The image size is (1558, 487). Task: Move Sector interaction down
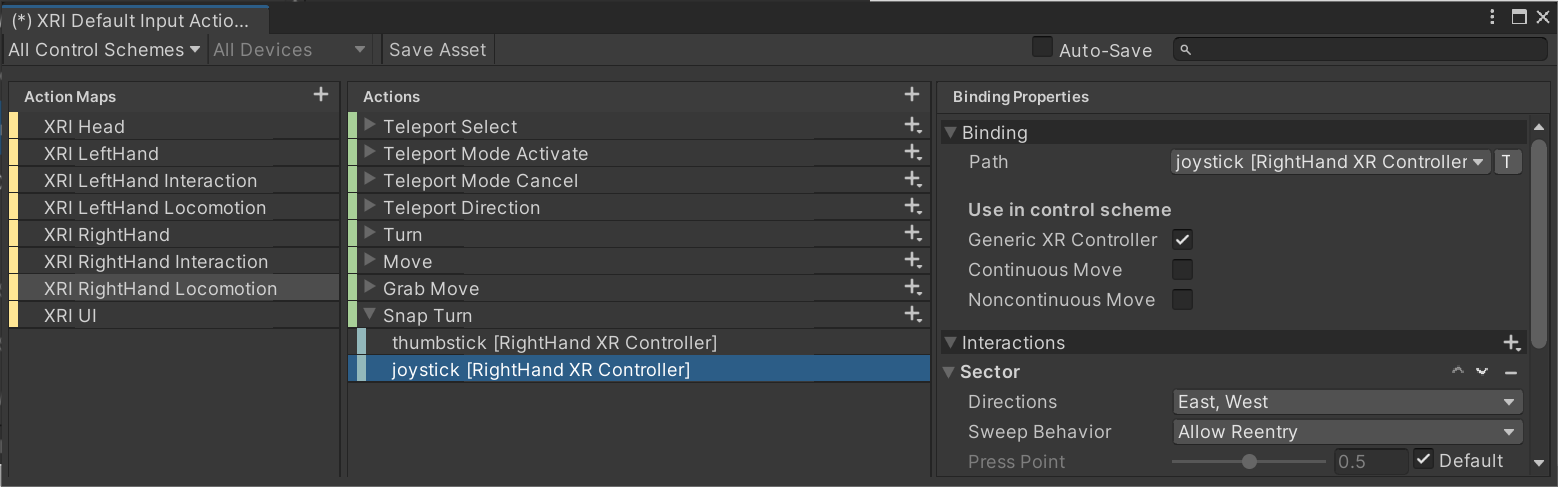pos(1482,372)
